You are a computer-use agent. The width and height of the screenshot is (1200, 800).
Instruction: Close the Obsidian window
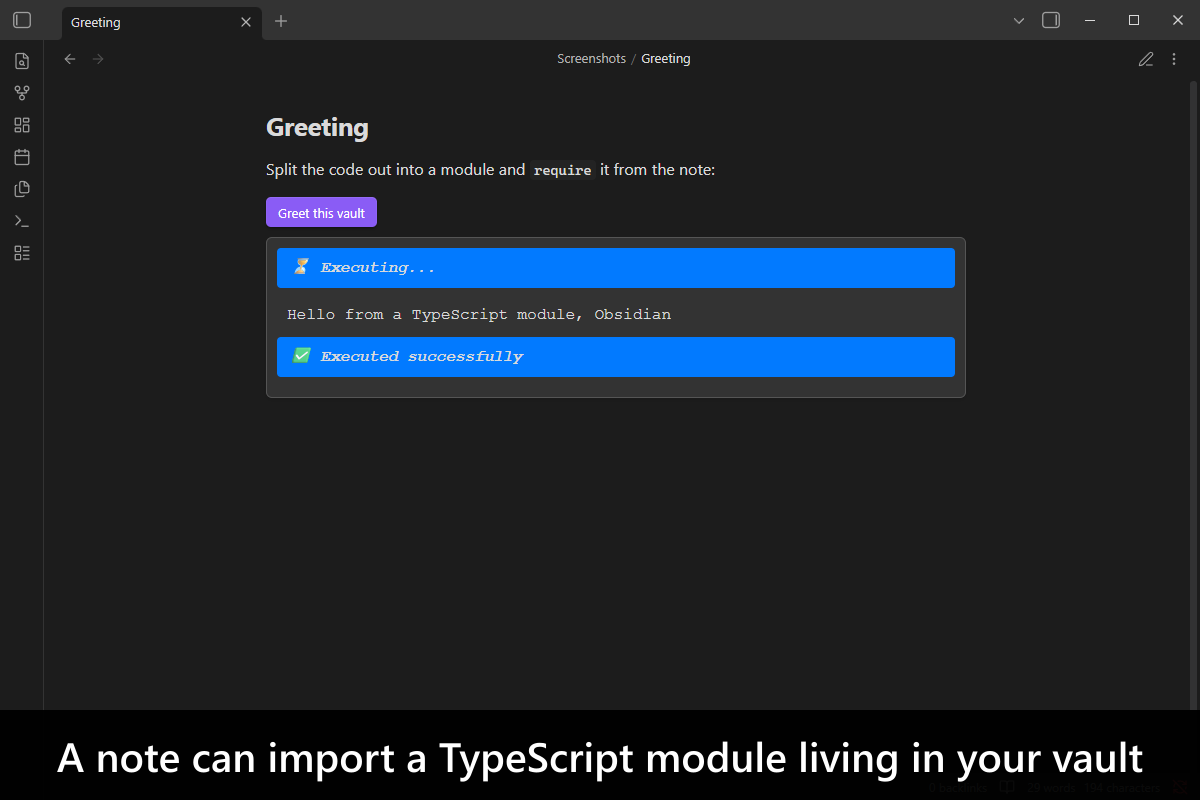[1177, 20]
